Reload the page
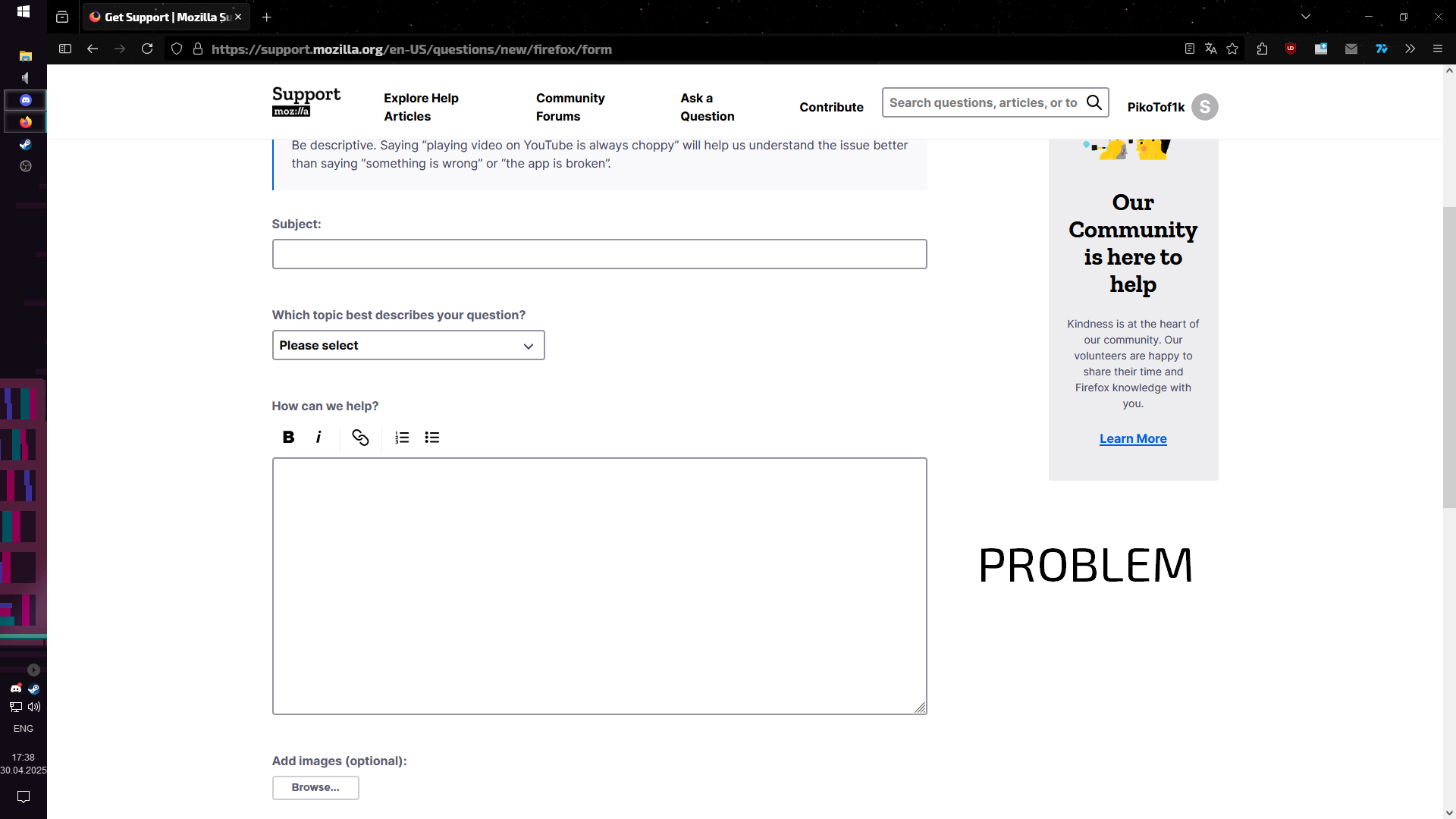Image resolution: width=1456 pixels, height=819 pixels. (147, 49)
